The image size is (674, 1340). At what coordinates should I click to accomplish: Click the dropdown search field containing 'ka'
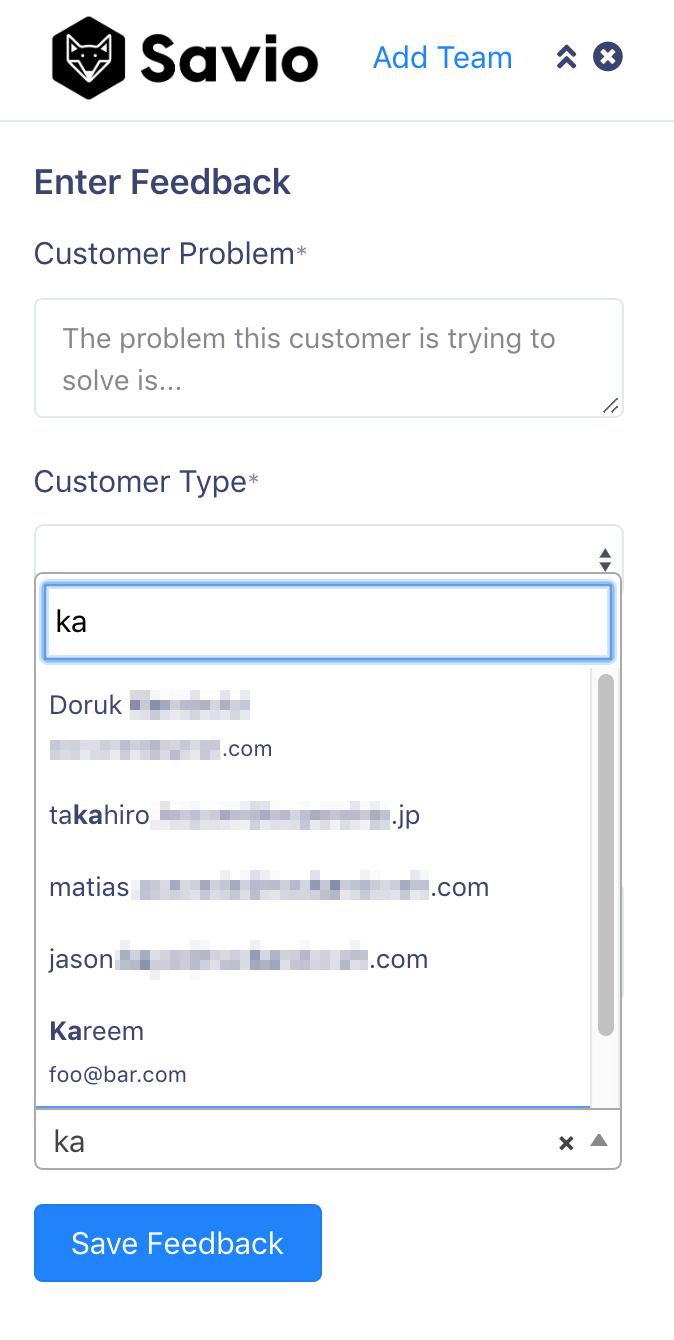tap(328, 622)
